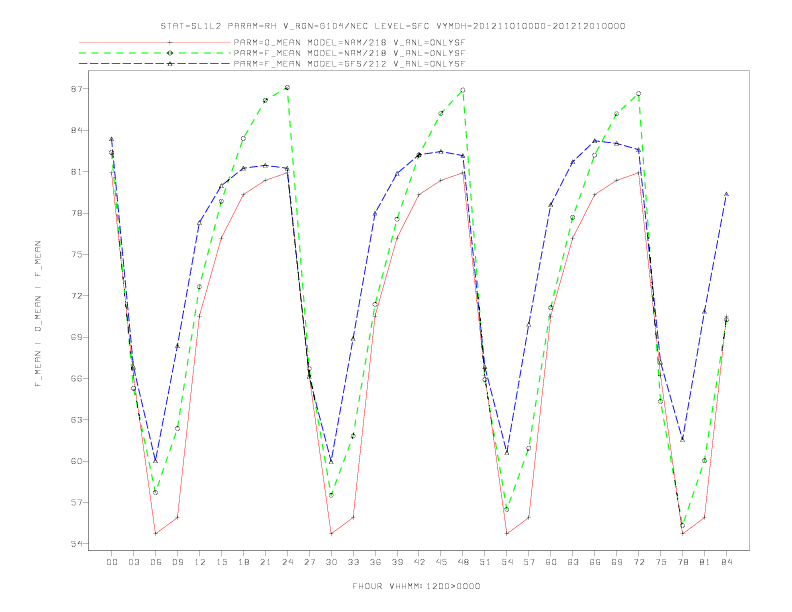The image size is (792, 612).
Task: Click the 84 tick on the vertical axis
Action: 77,130
